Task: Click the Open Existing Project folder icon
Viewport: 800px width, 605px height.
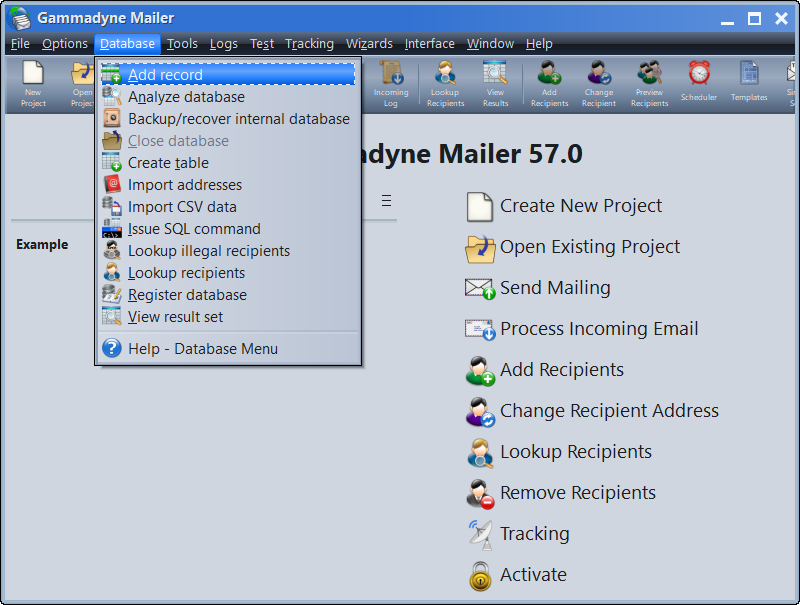Action: point(480,248)
